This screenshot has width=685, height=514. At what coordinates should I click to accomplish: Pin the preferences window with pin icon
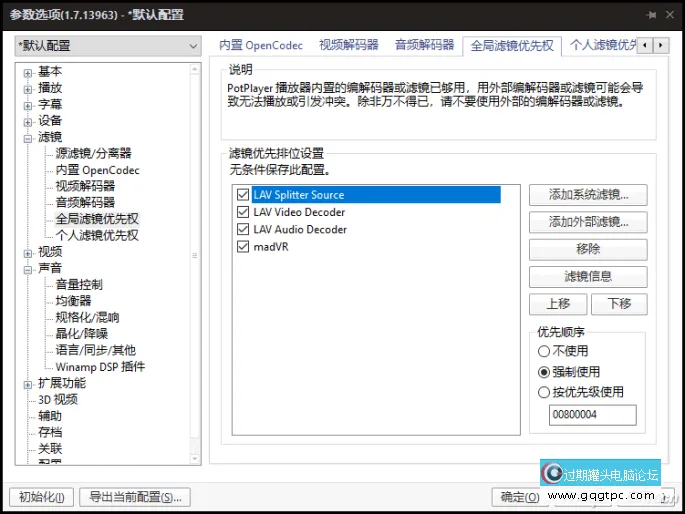[651, 15]
